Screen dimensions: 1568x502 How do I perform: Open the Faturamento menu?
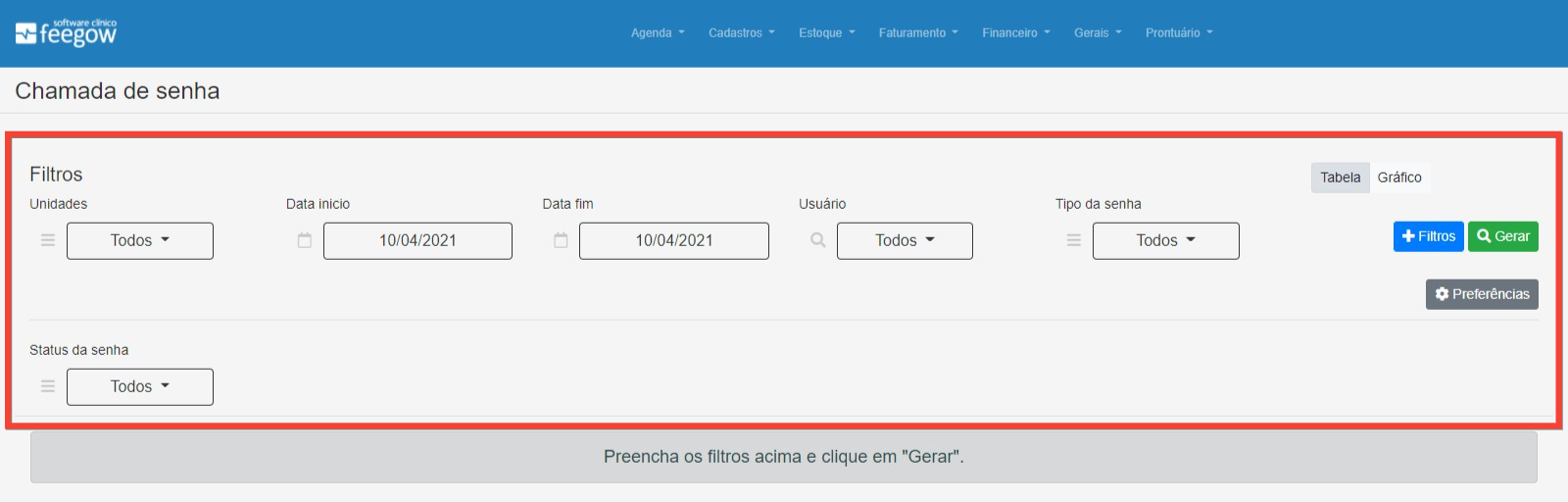coord(918,32)
